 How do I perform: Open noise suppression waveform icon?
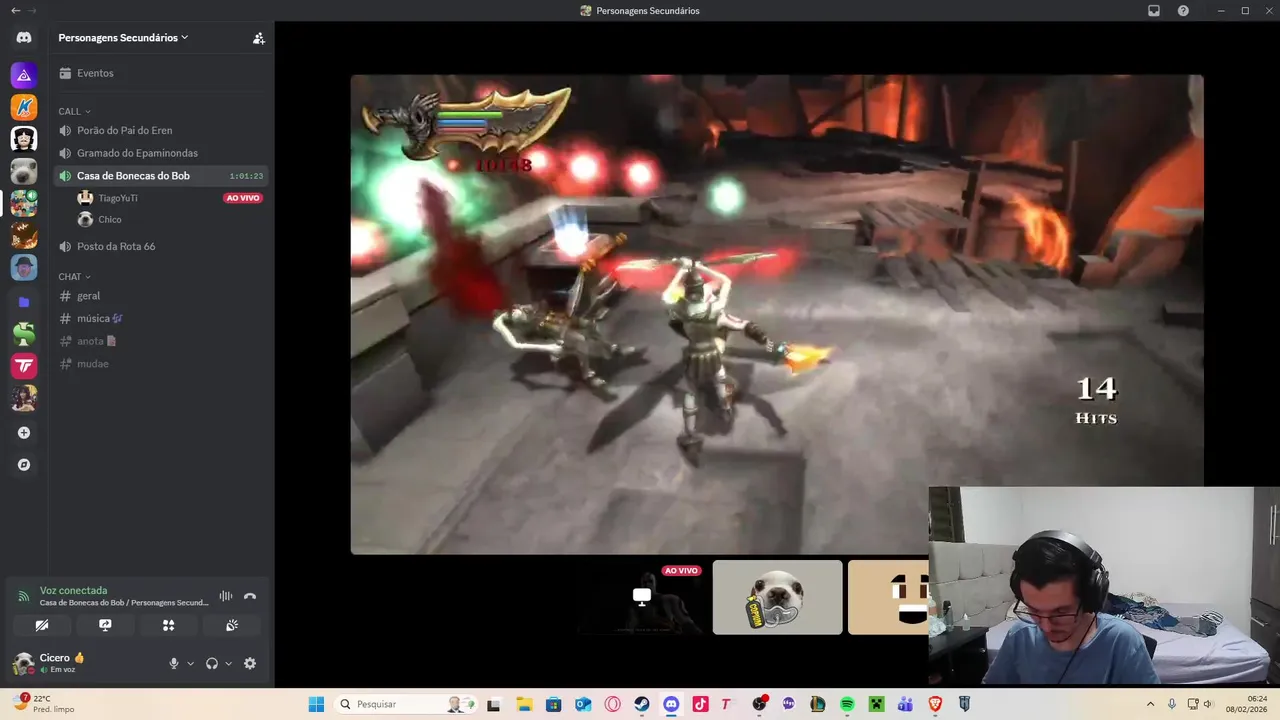[x=226, y=596]
